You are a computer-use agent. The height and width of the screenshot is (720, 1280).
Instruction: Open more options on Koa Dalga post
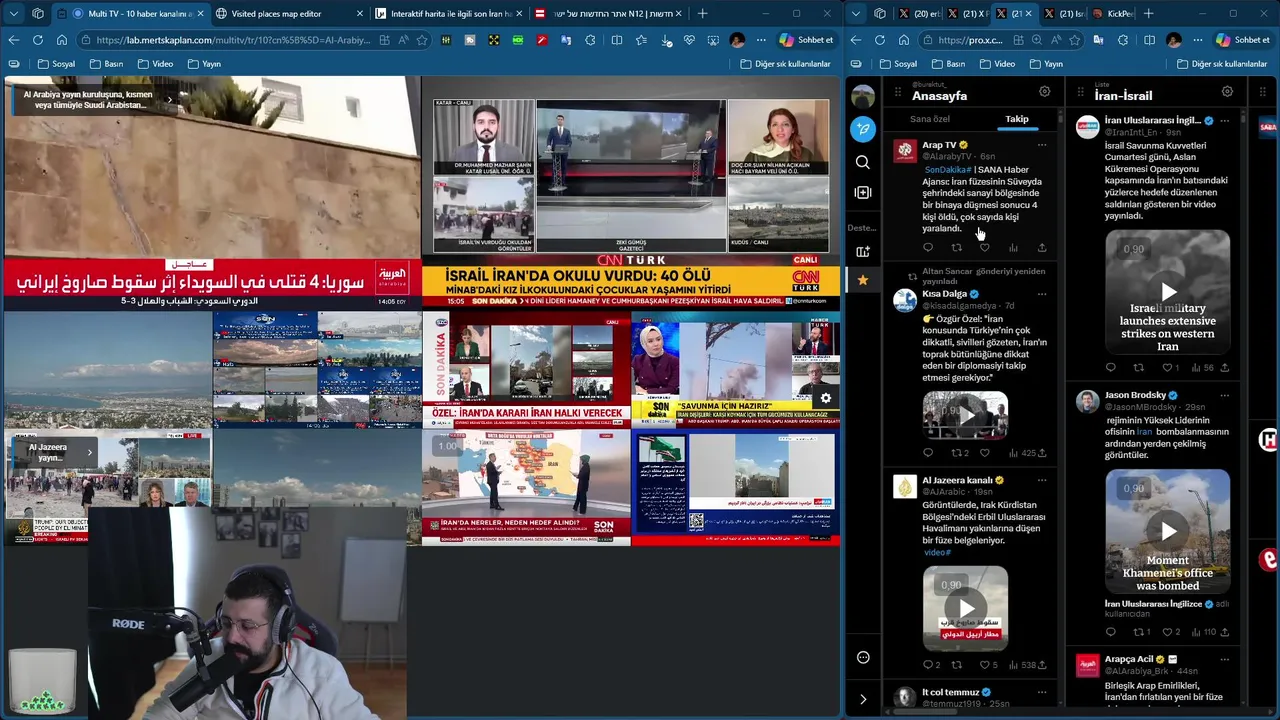(x=1041, y=294)
